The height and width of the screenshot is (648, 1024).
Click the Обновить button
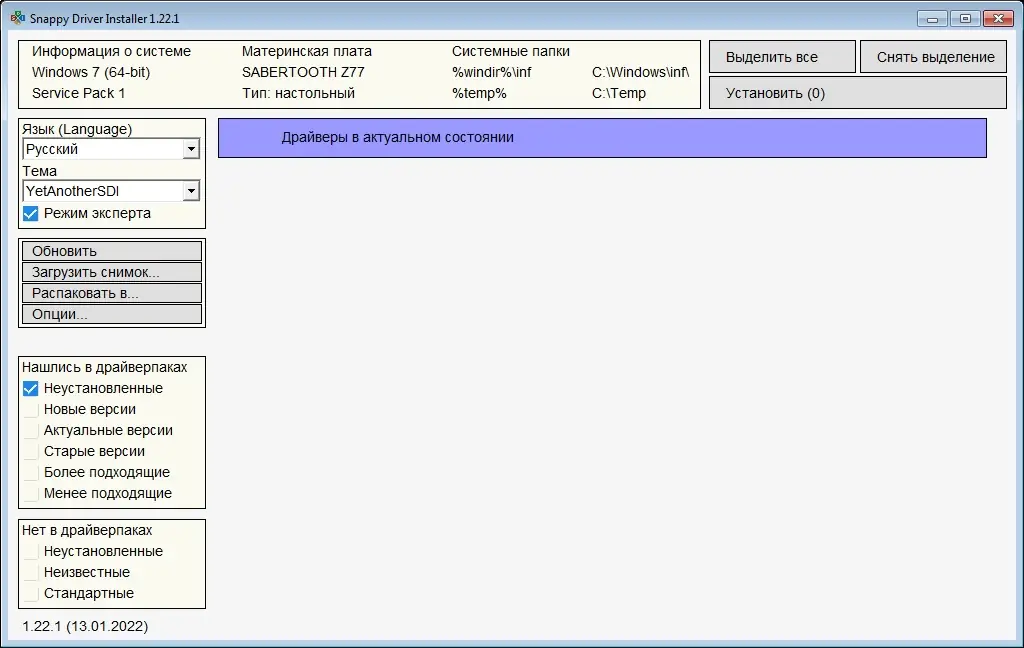click(111, 250)
